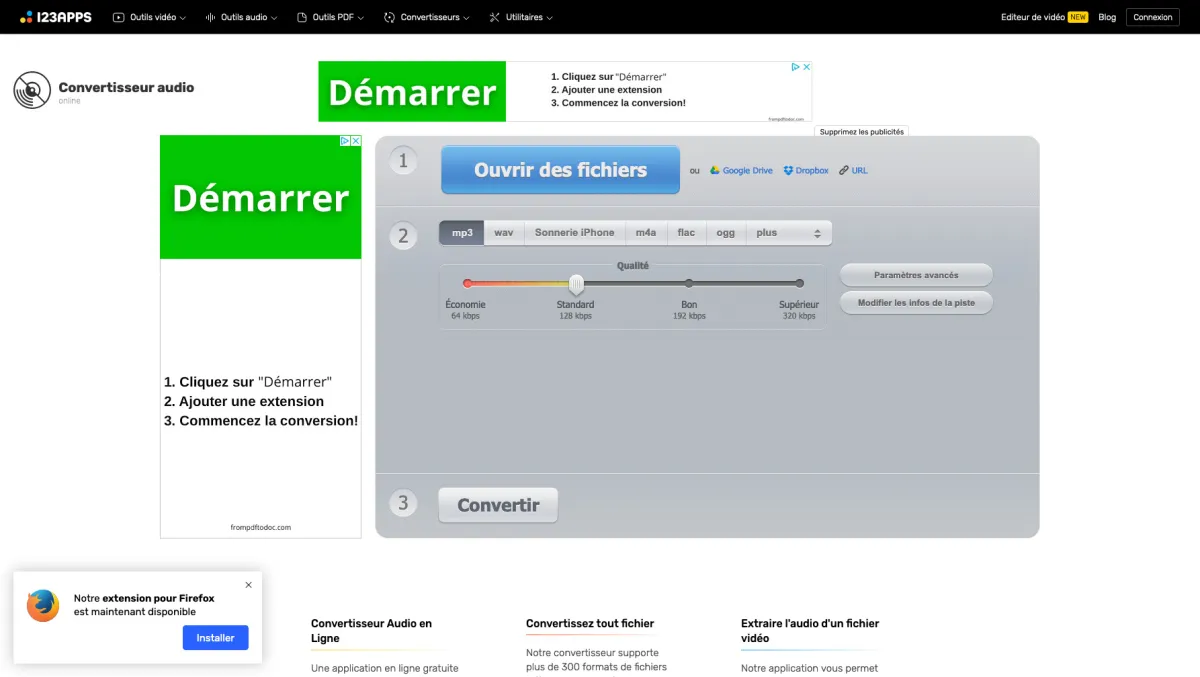Viewport: 1200px width, 677px height.
Task: Click the 'Bon' quality label
Action: click(x=689, y=305)
